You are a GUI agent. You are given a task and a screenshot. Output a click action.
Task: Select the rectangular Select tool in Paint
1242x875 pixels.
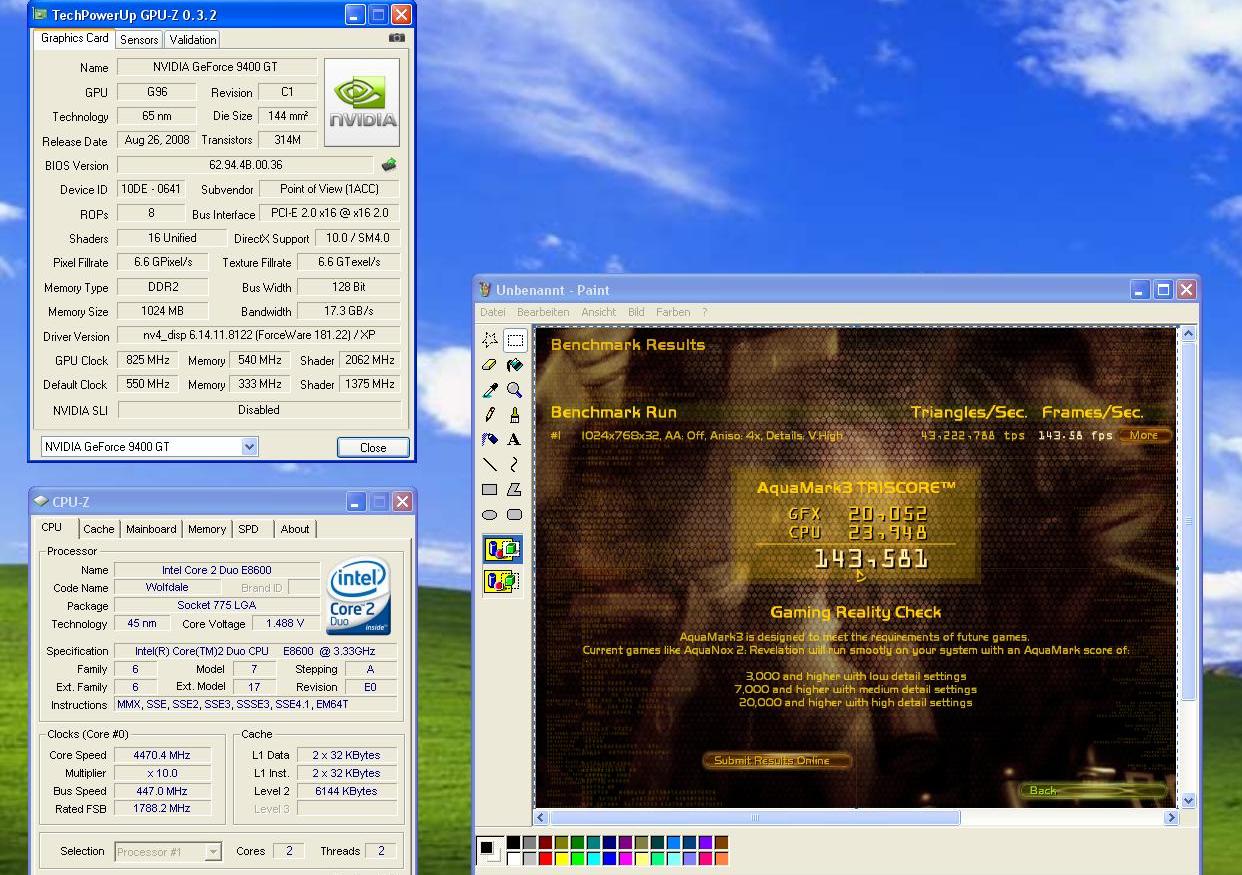[x=515, y=340]
